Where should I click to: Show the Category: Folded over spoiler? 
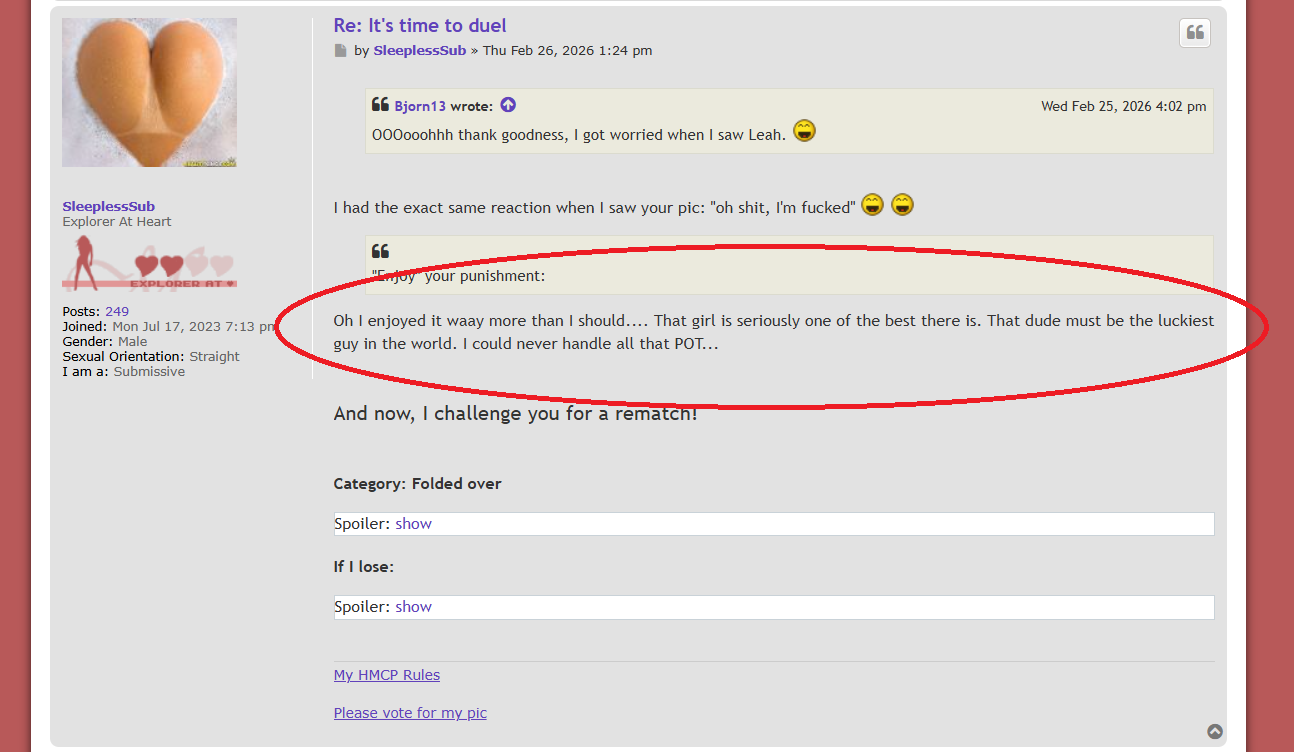point(413,524)
